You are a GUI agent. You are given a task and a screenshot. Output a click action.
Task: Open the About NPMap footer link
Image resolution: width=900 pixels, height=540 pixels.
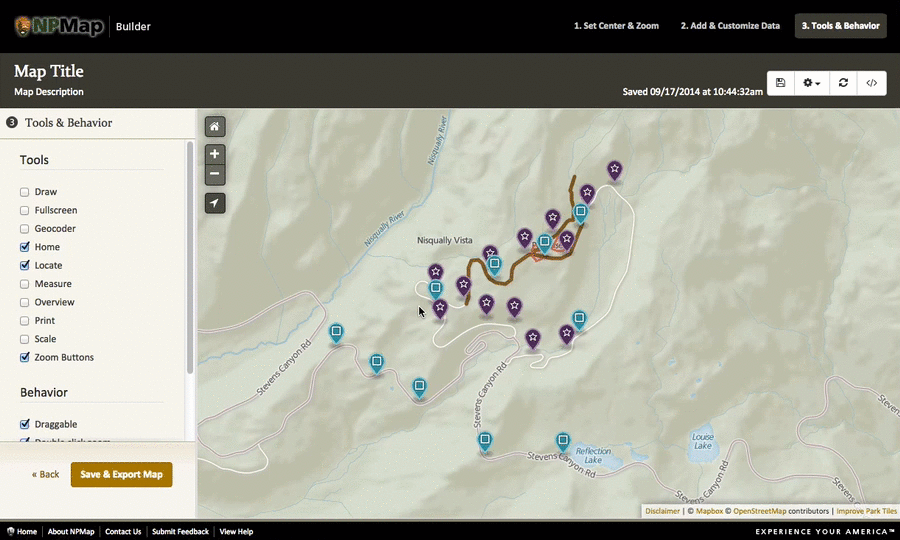point(71,531)
